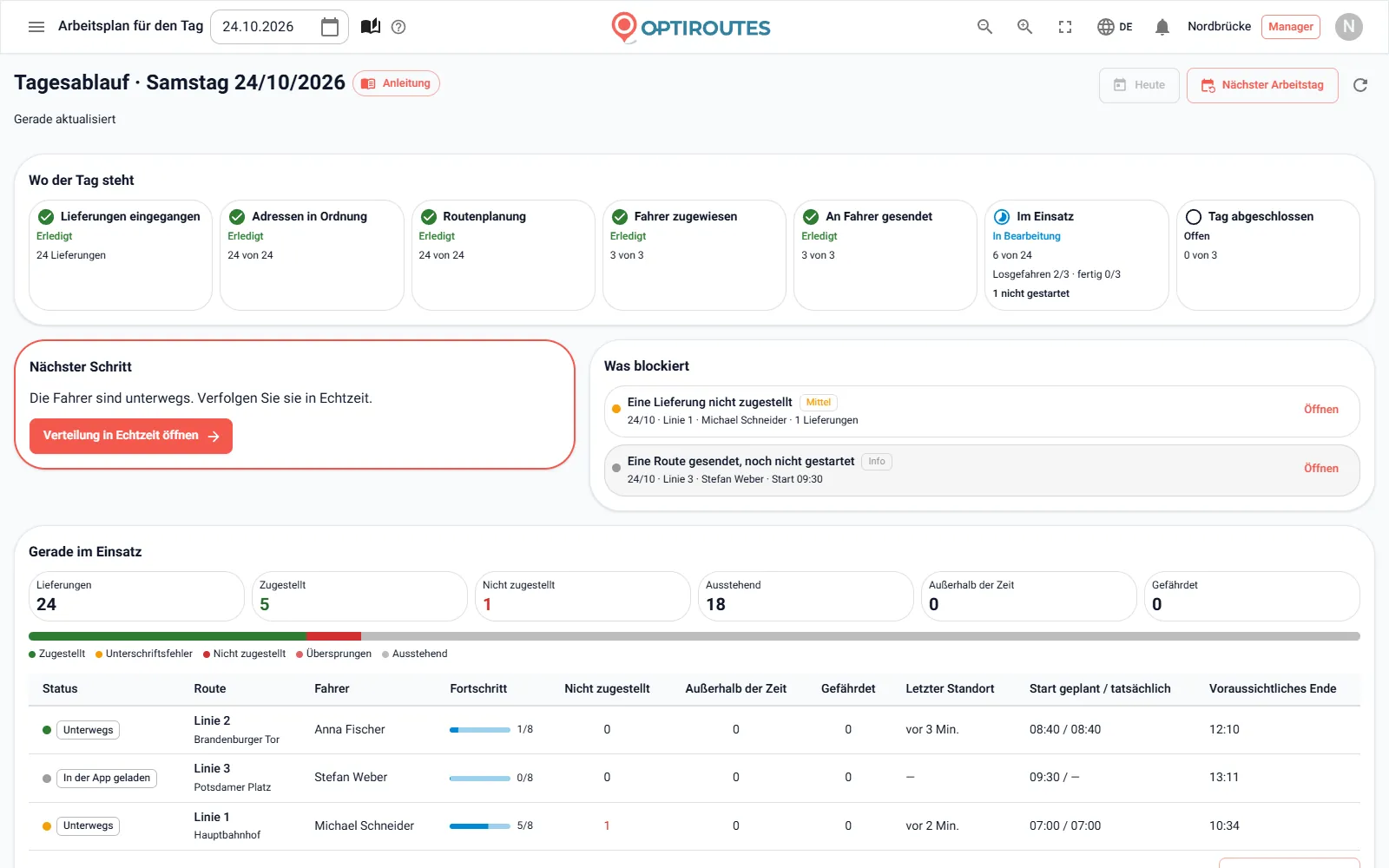Viewport: 1389px width, 868px height.
Task: Click the map book icon beside date
Action: coord(371,27)
